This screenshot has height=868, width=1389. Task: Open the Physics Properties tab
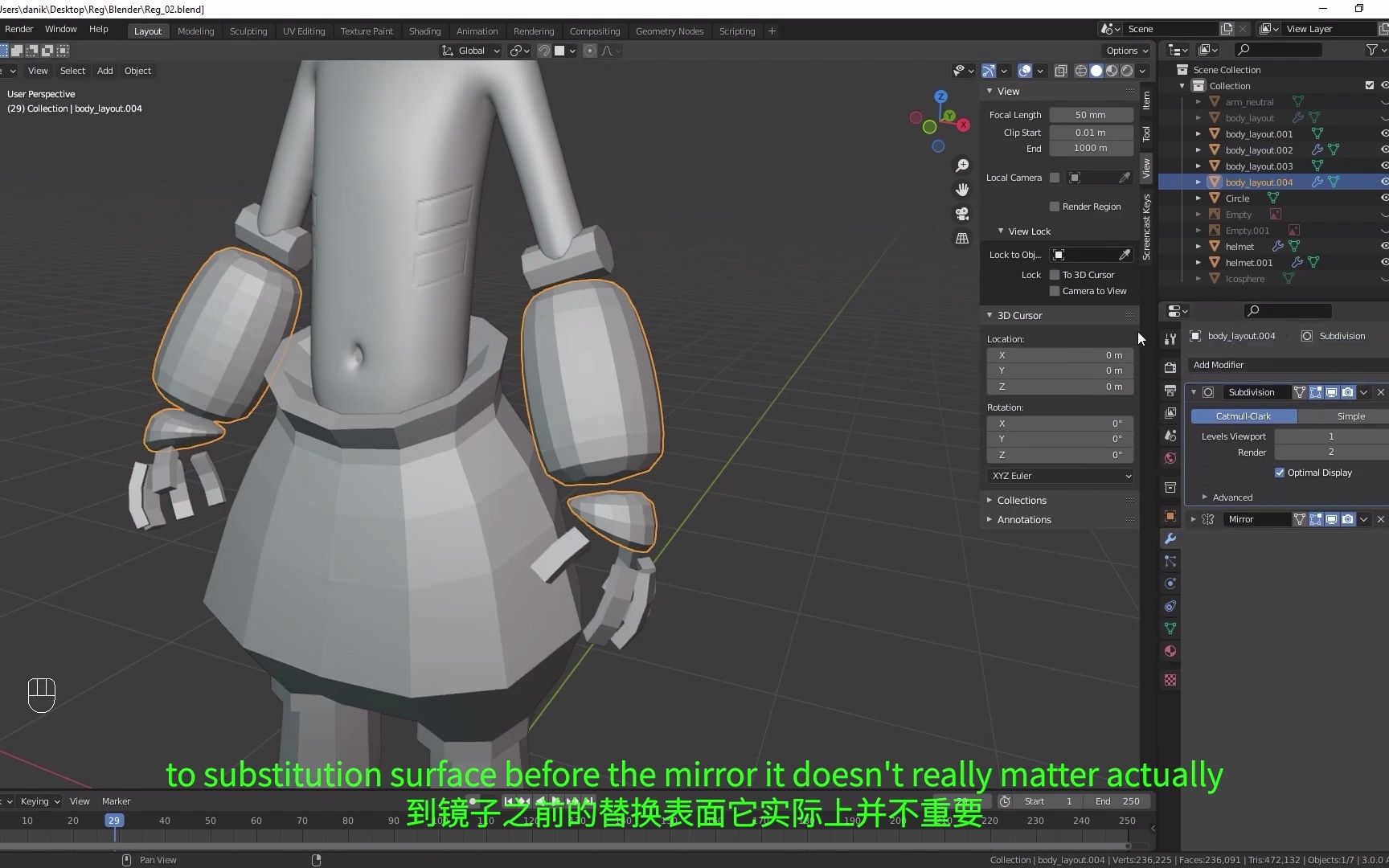point(1170,583)
